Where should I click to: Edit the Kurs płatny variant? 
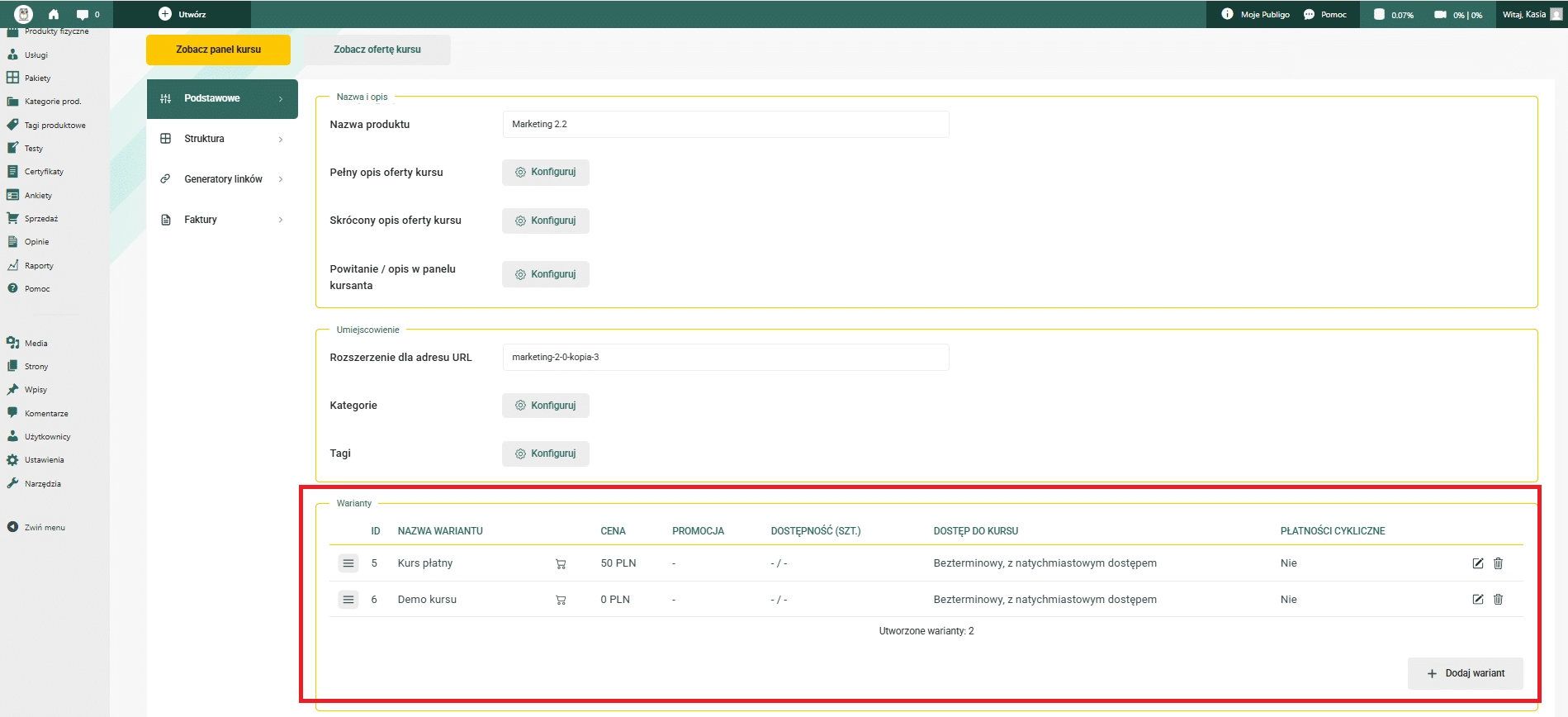[1478, 563]
